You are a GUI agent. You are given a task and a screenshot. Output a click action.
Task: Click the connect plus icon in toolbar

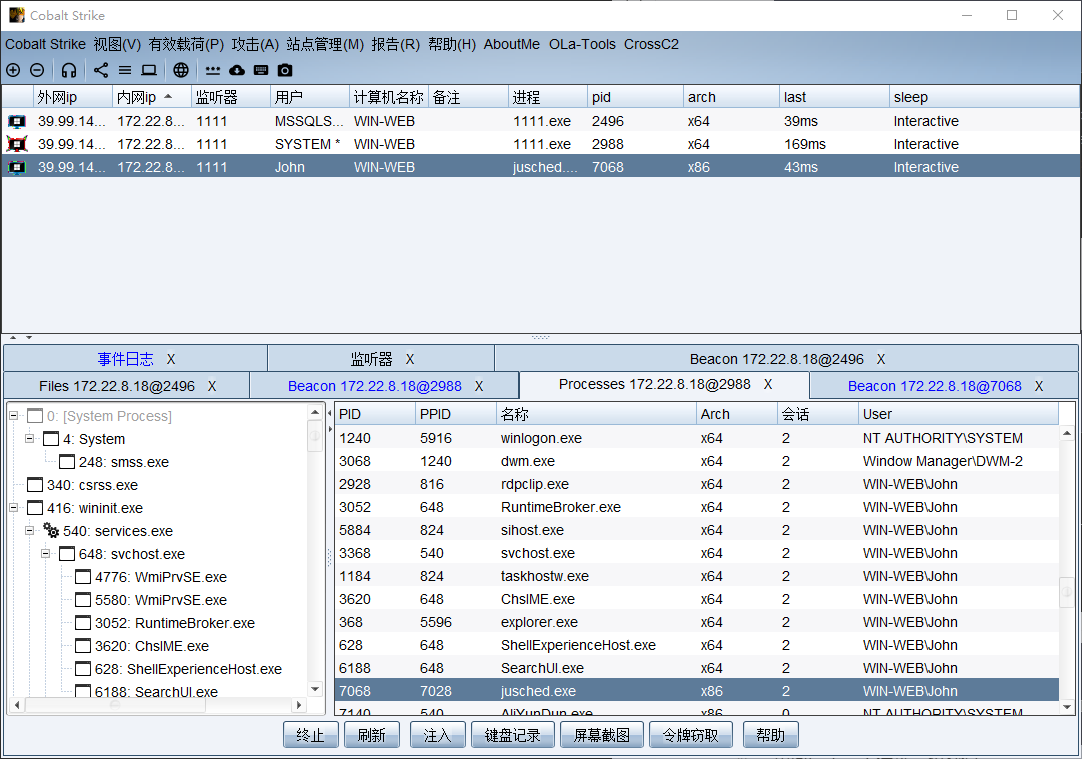pyautogui.click(x=13, y=70)
